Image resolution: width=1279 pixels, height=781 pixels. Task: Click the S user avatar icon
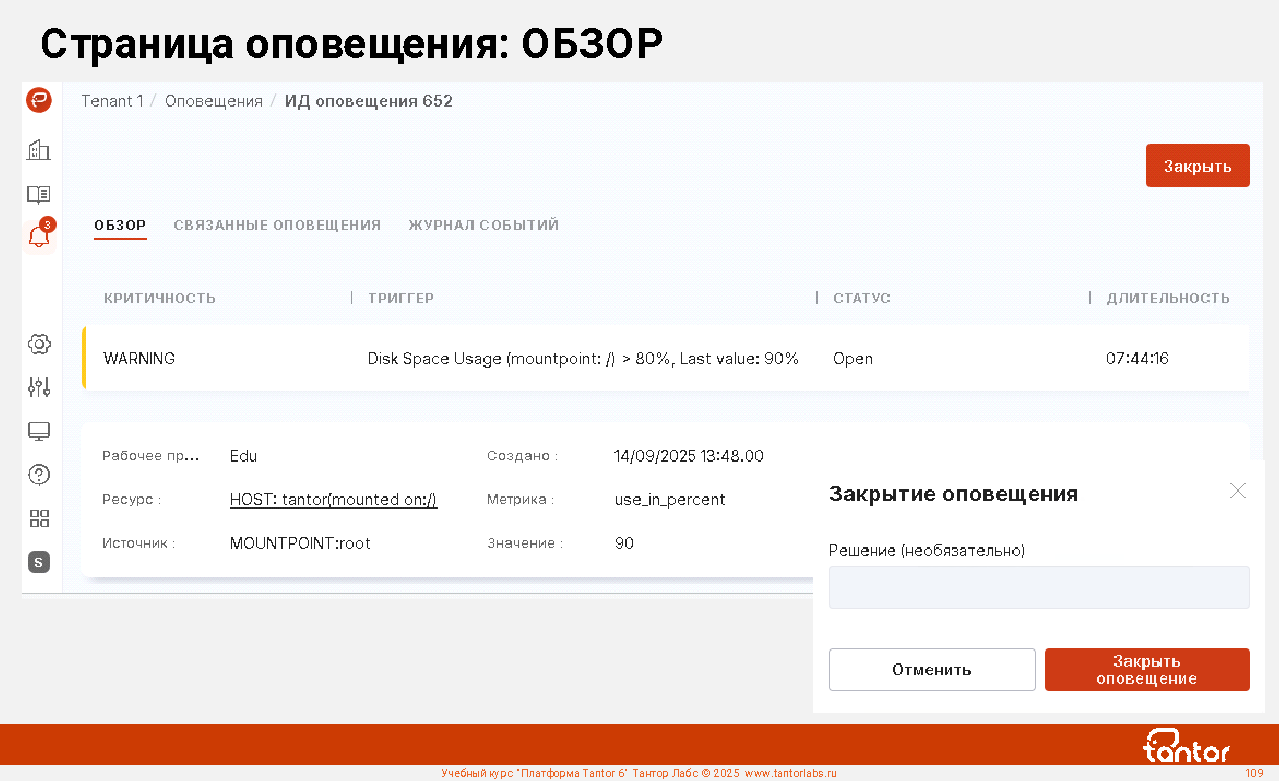click(x=39, y=562)
